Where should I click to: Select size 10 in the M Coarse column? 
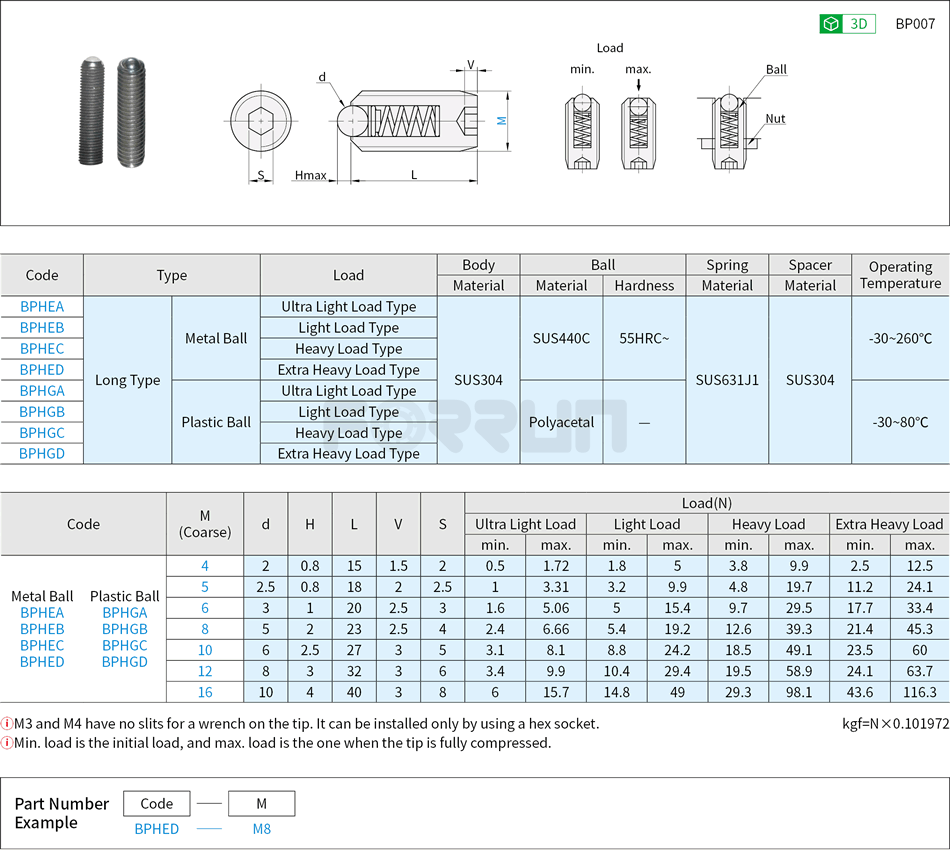point(205,650)
